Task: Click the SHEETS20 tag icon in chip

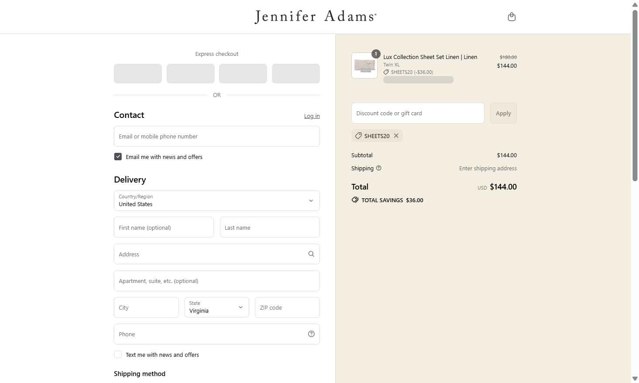Action: 358,136
